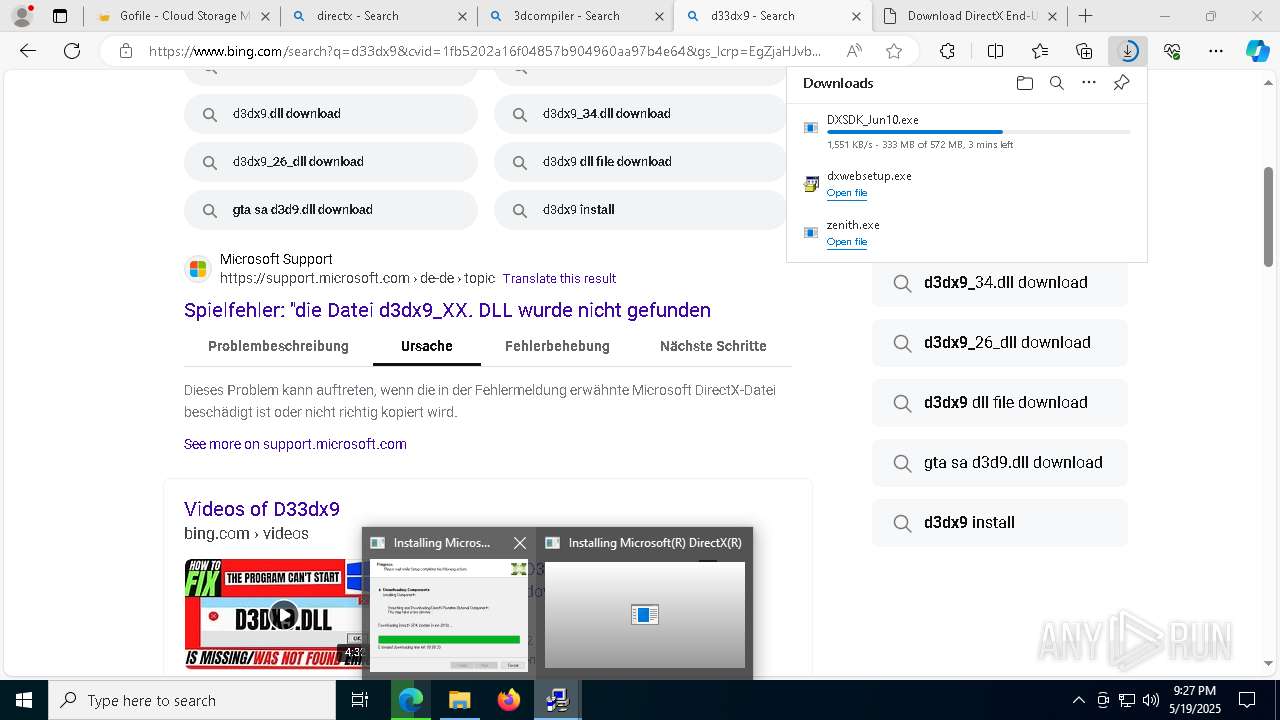Open the notification center icon
Image resolution: width=1280 pixels, height=720 pixels.
1247,700
